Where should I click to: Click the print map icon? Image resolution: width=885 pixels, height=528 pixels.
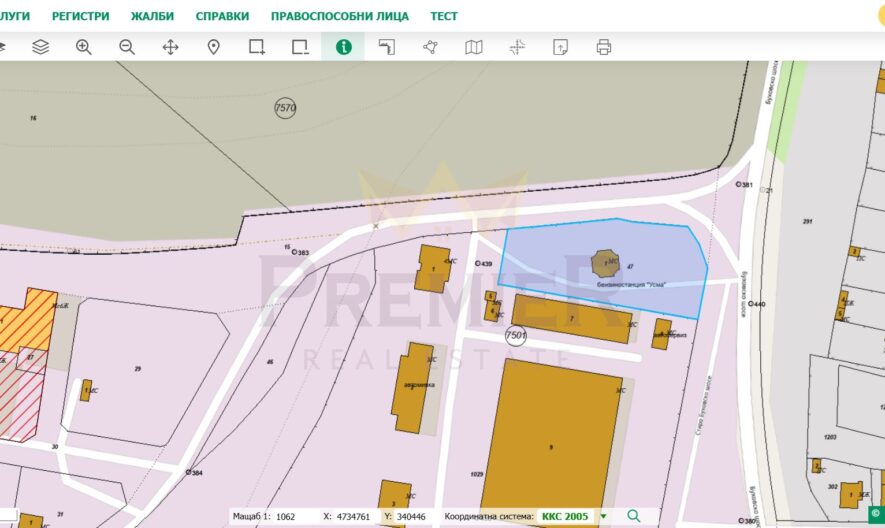603,47
